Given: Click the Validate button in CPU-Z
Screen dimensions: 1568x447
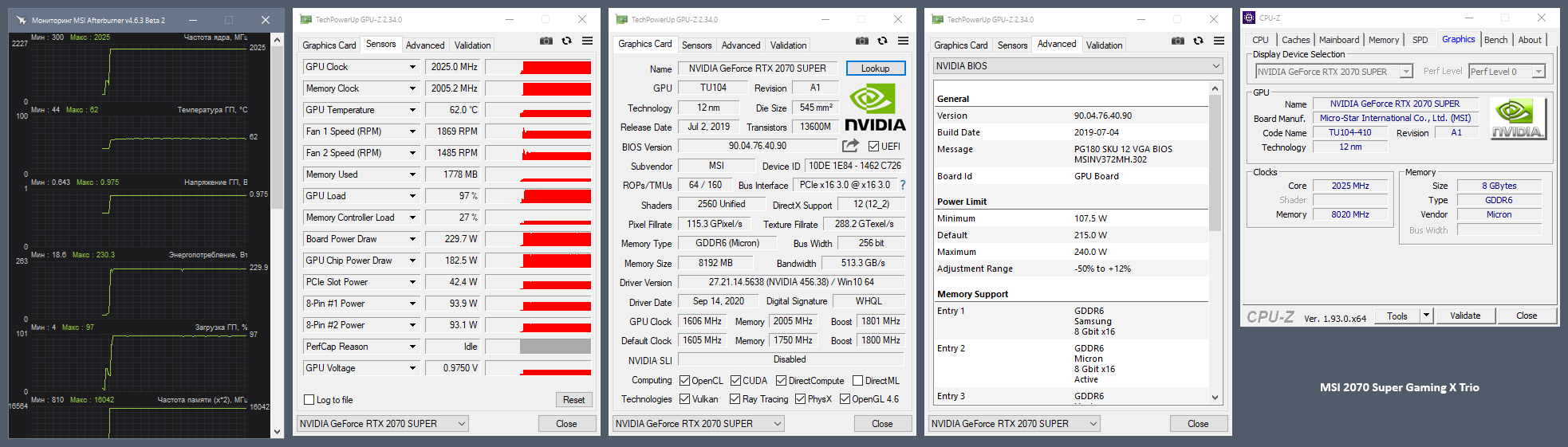Looking at the screenshot, I should click(1464, 316).
